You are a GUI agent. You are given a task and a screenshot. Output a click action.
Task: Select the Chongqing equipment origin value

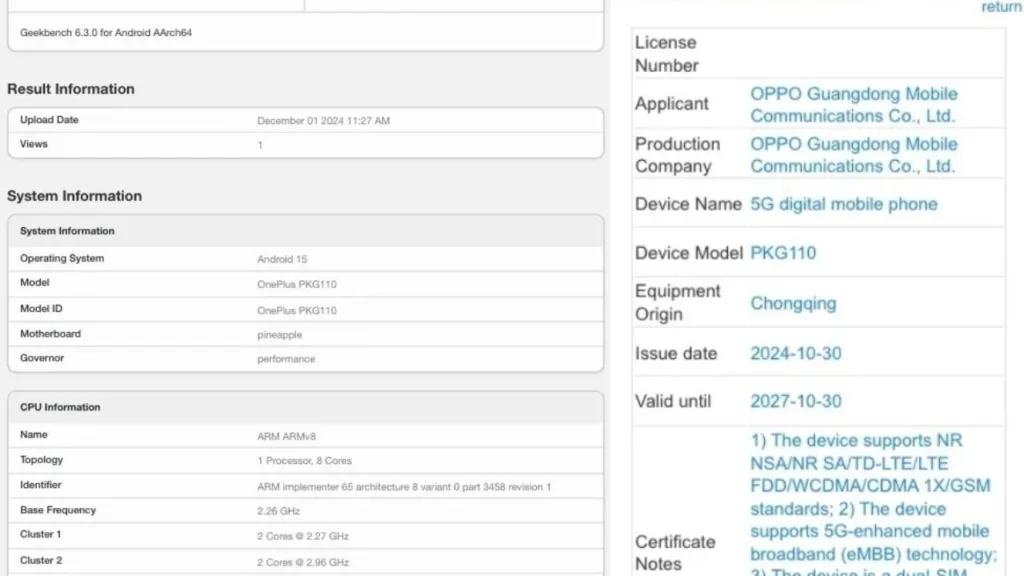(x=793, y=304)
